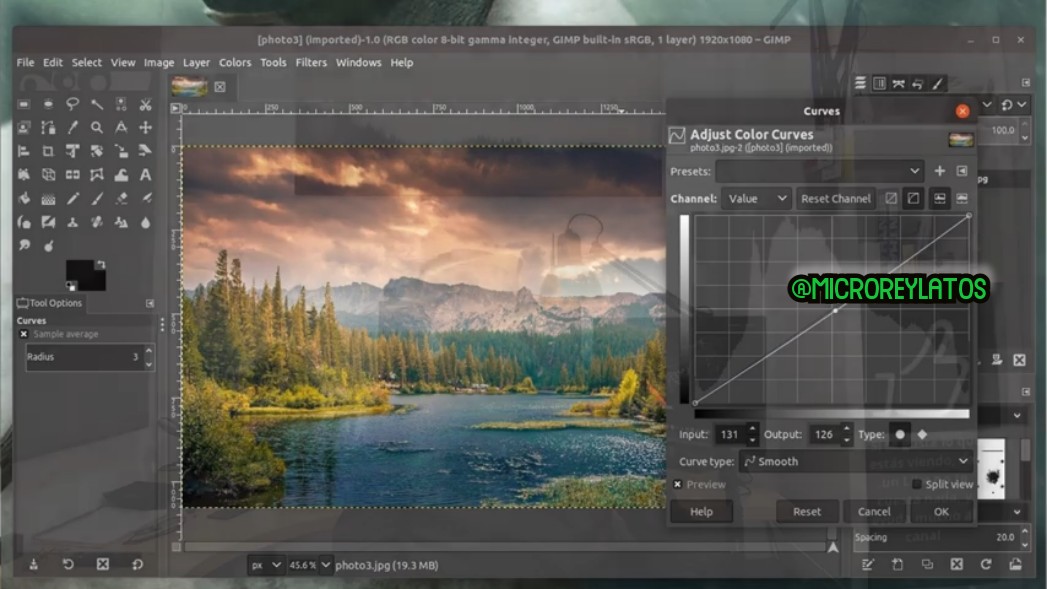
Task: Select the Free Select lasso tool
Action: [x=72, y=104]
